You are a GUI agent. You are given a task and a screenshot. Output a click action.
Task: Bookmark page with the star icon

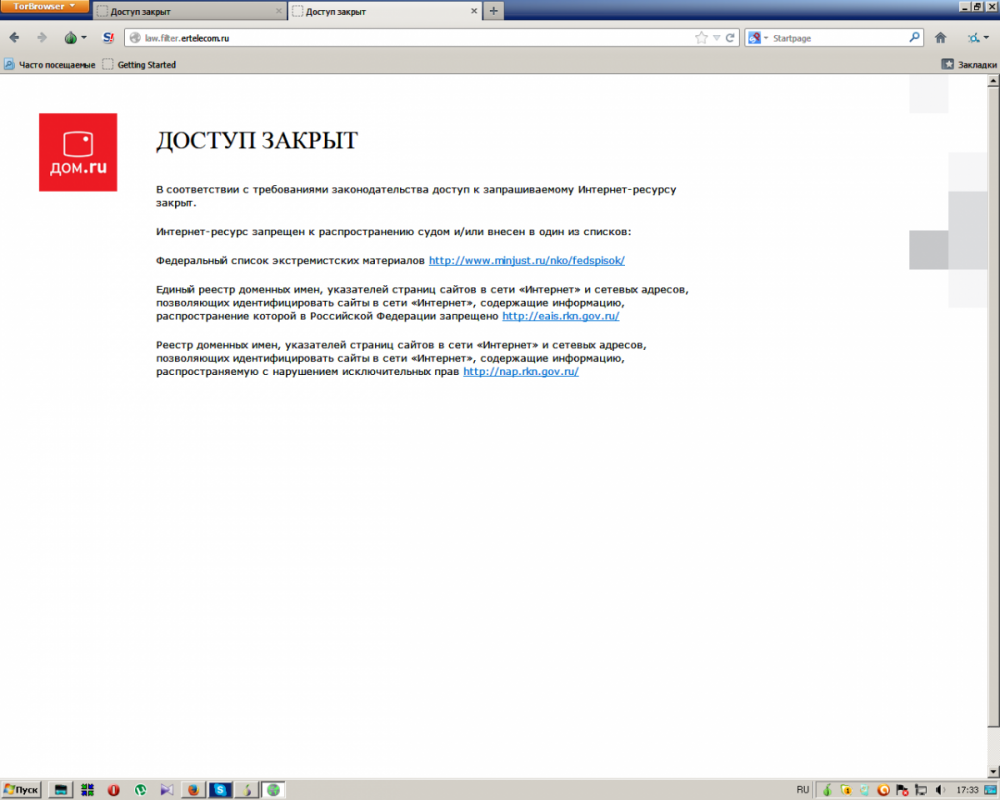tap(702, 38)
